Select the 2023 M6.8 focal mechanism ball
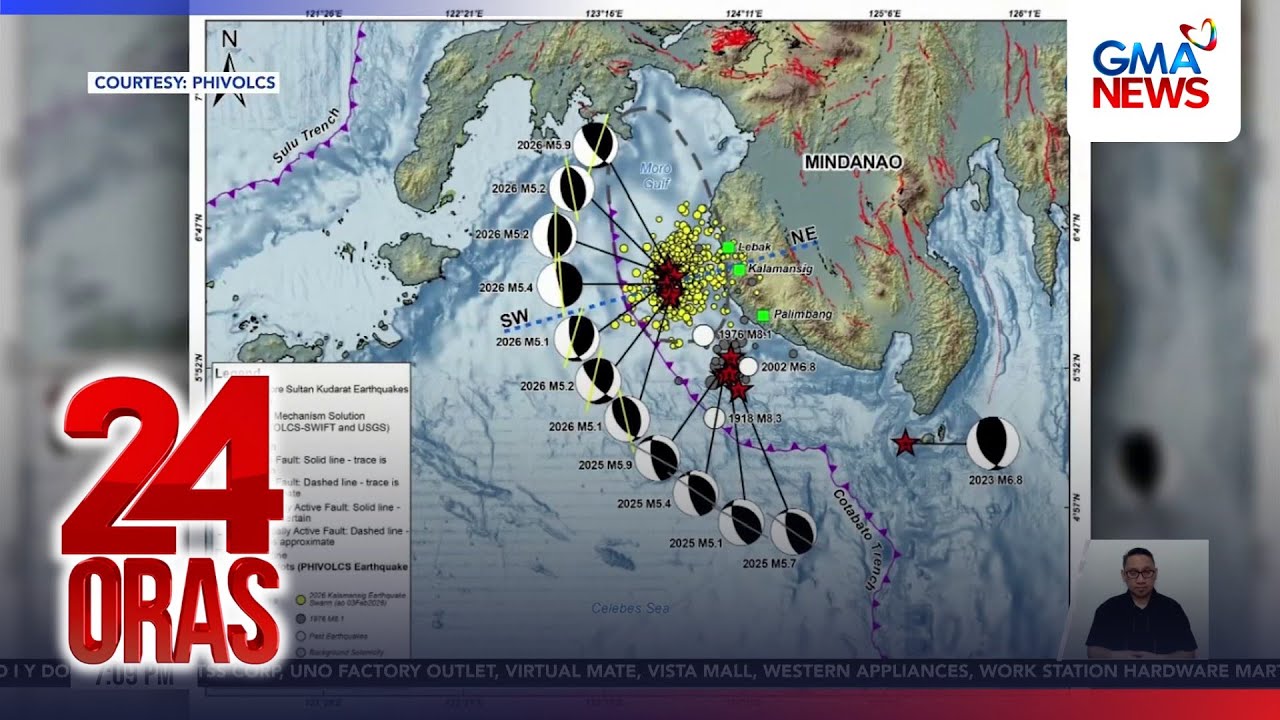 [993, 443]
